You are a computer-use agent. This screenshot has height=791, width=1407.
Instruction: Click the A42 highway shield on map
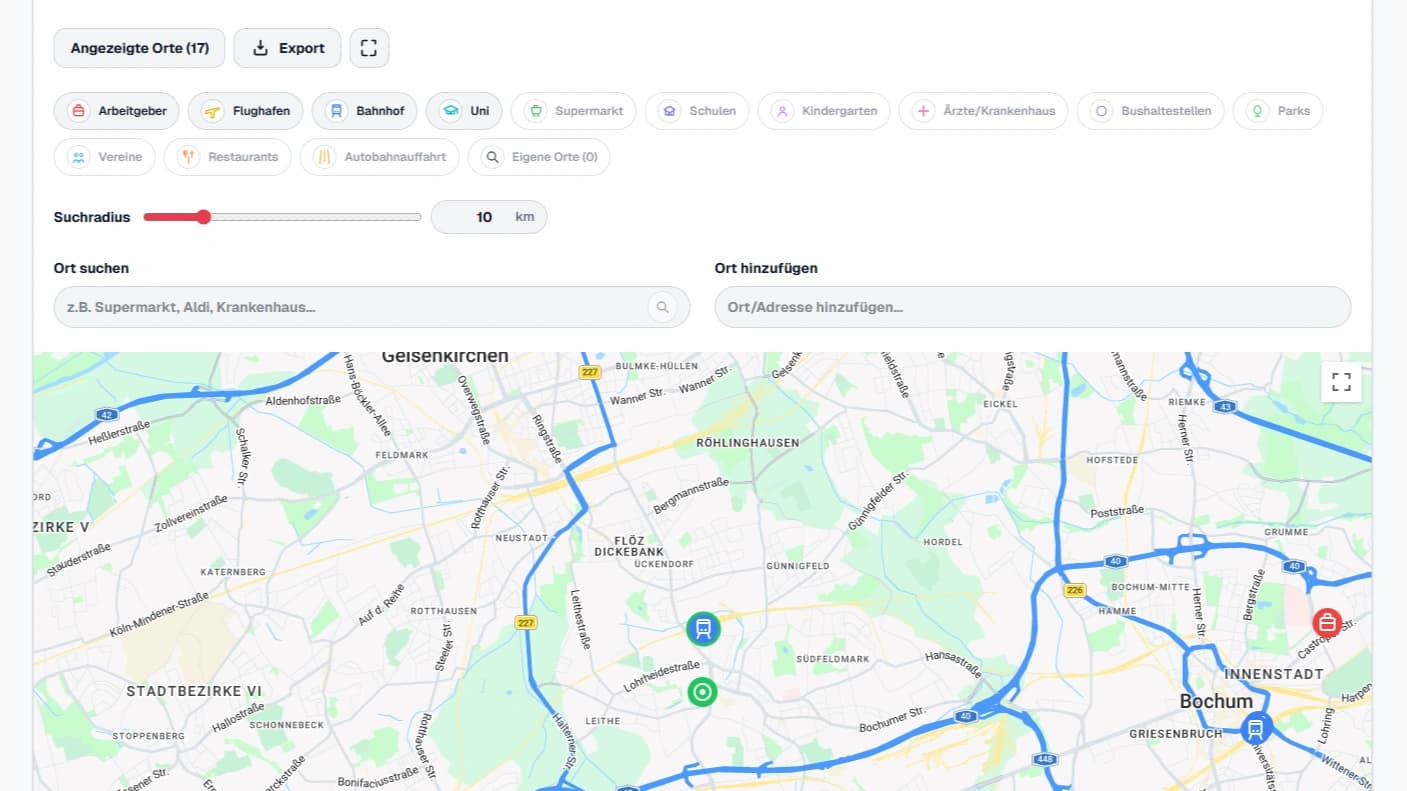coord(106,413)
